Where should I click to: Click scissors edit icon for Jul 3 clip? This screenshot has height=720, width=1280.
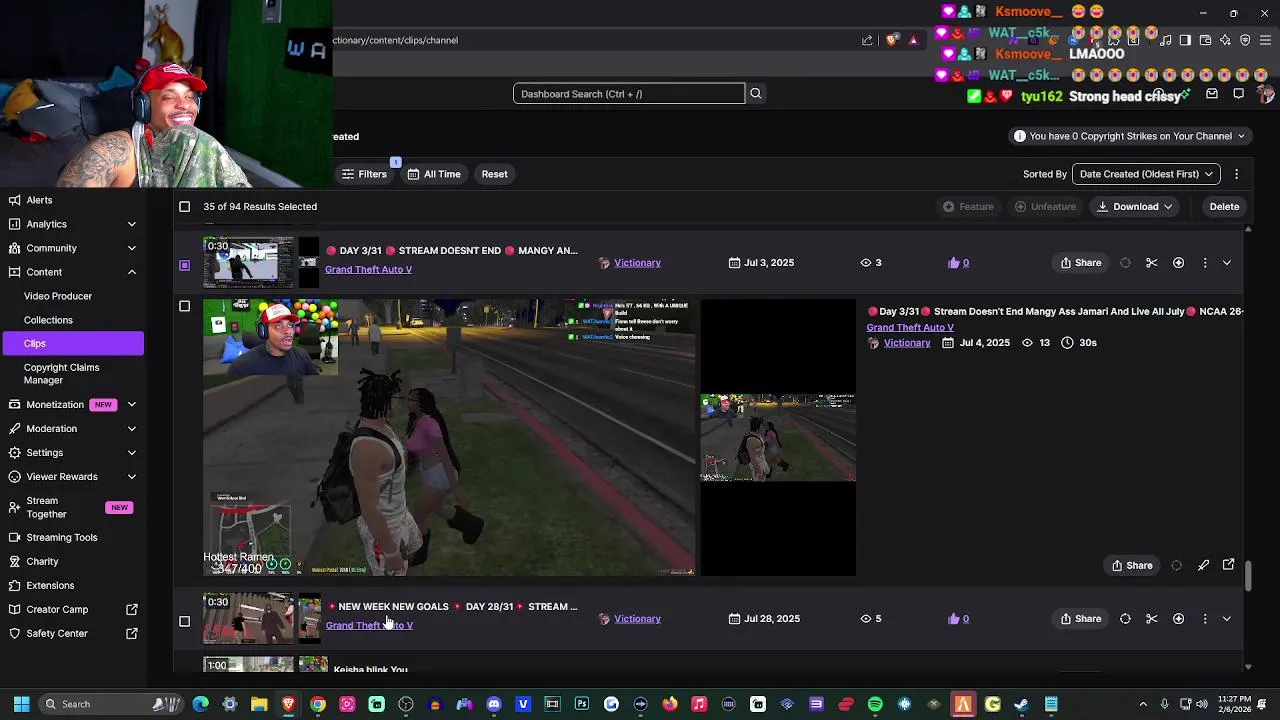pyautogui.click(x=1152, y=263)
